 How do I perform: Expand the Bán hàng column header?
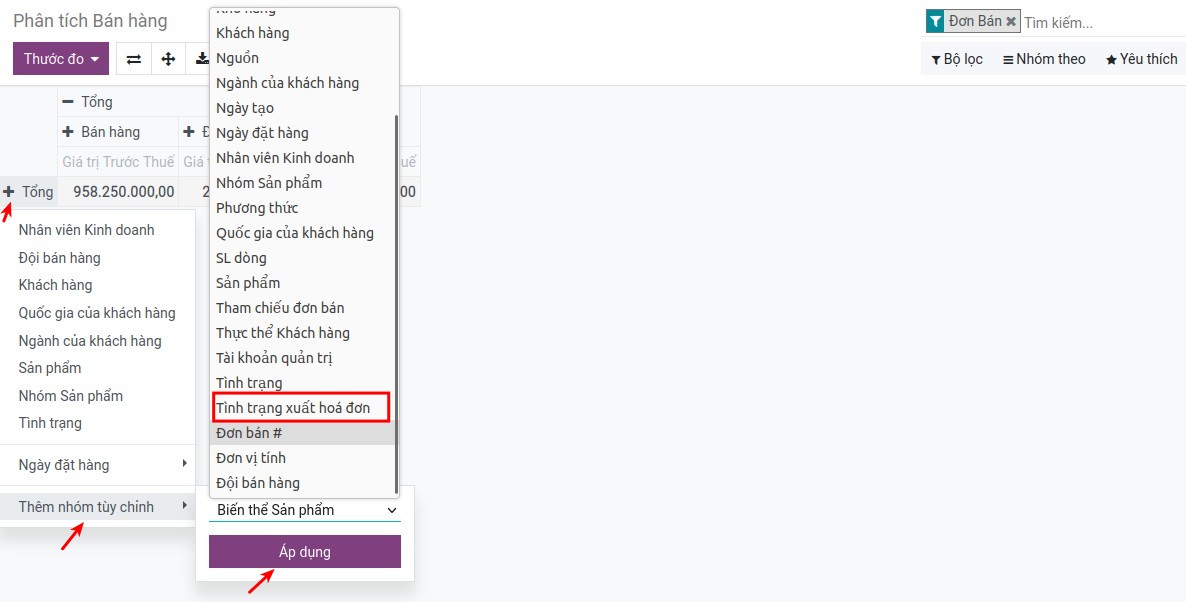coord(68,132)
